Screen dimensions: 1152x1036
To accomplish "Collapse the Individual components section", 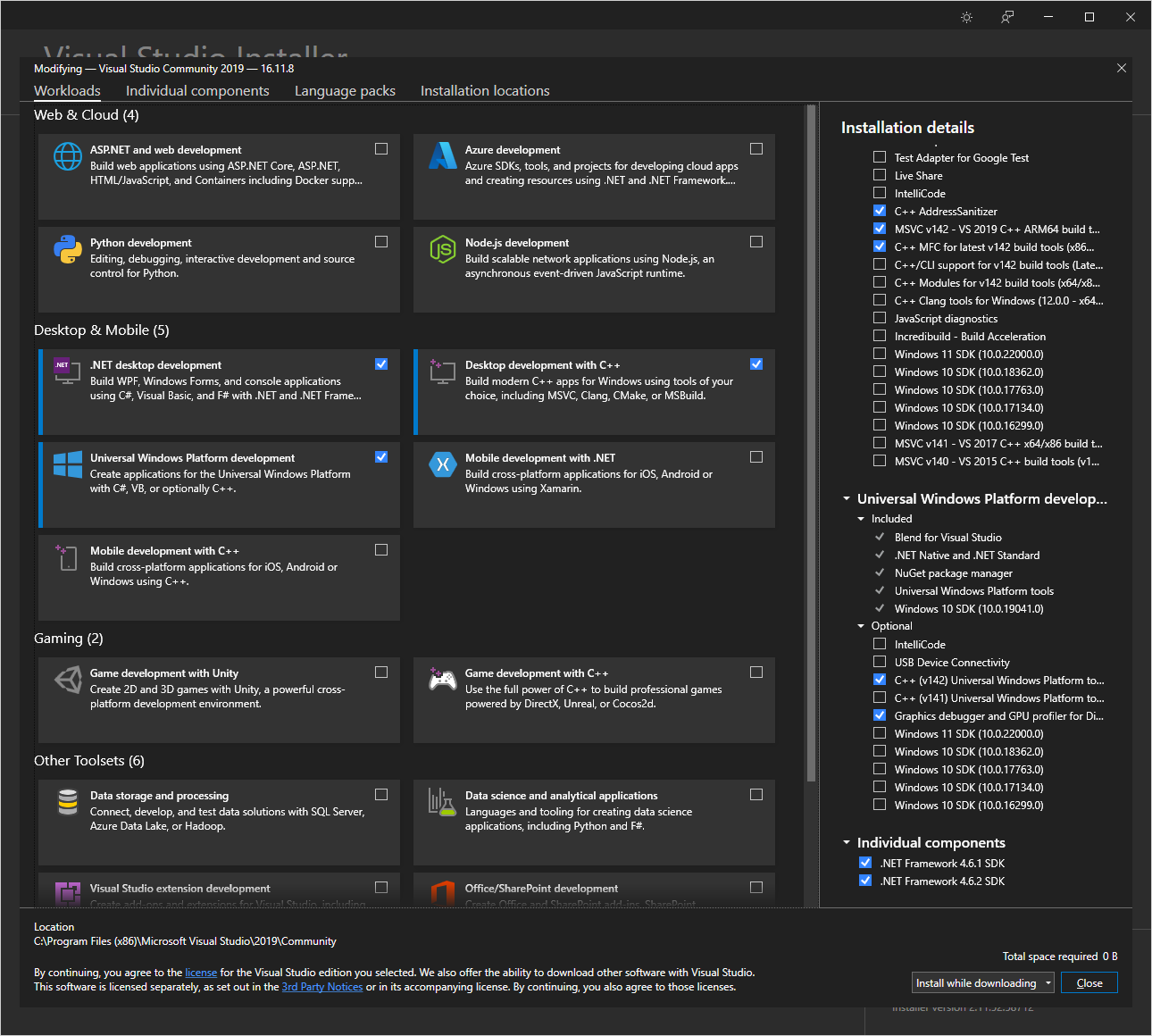I will point(847,843).
